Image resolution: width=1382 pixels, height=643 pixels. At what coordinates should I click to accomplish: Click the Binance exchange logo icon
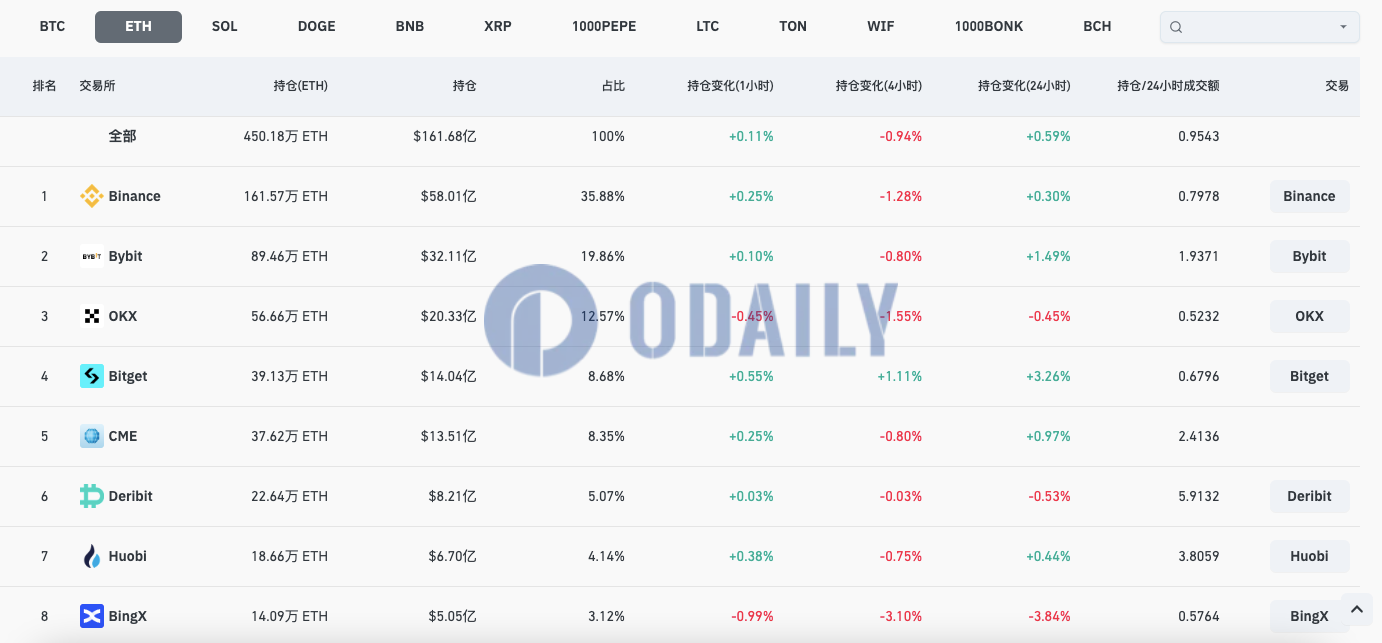point(91,196)
